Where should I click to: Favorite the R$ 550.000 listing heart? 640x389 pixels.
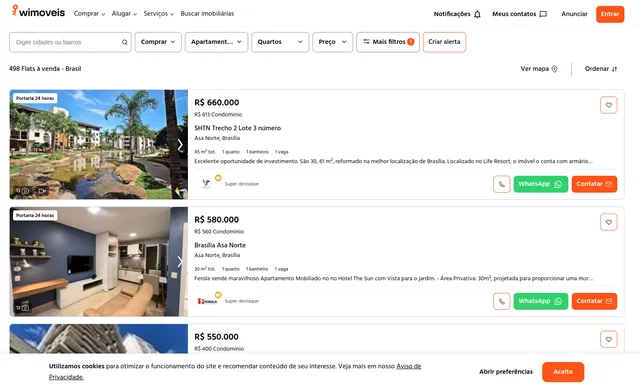point(609,339)
